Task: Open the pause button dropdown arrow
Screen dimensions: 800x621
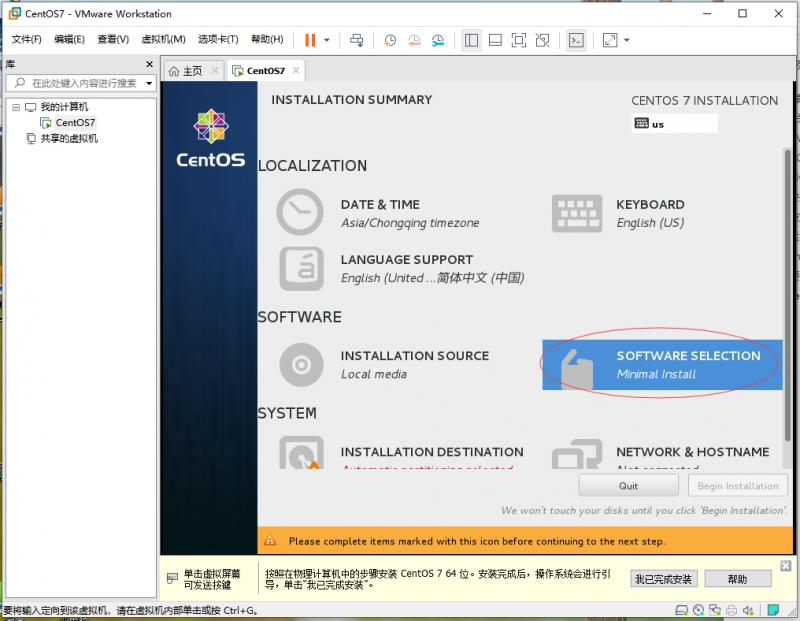Action: coord(325,40)
